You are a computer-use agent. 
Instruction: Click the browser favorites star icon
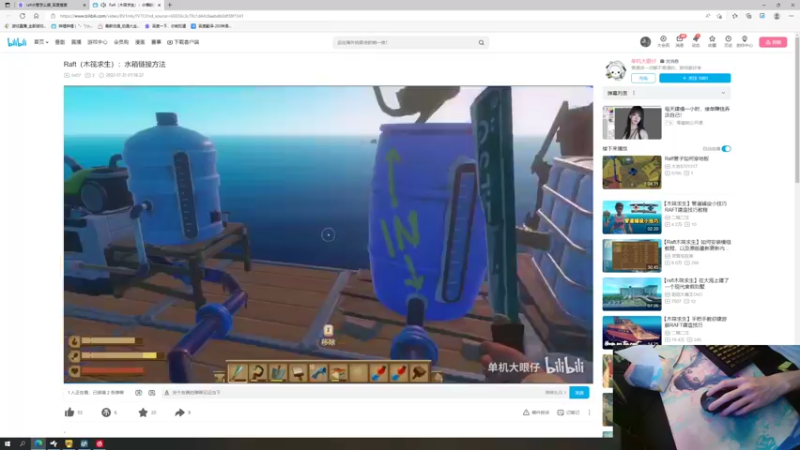pos(735,16)
